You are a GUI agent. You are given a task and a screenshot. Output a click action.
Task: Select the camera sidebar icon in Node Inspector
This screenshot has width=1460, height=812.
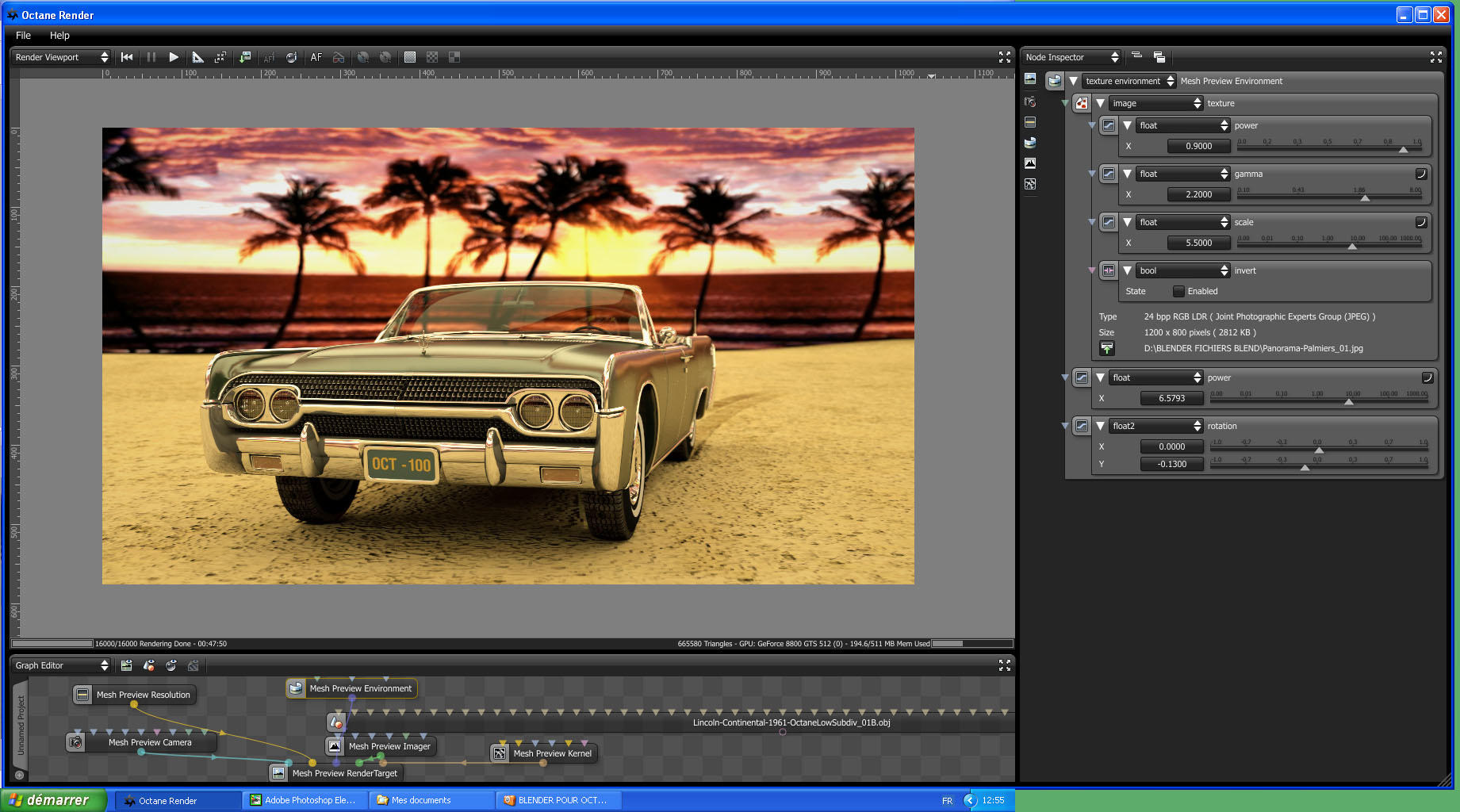click(1030, 101)
